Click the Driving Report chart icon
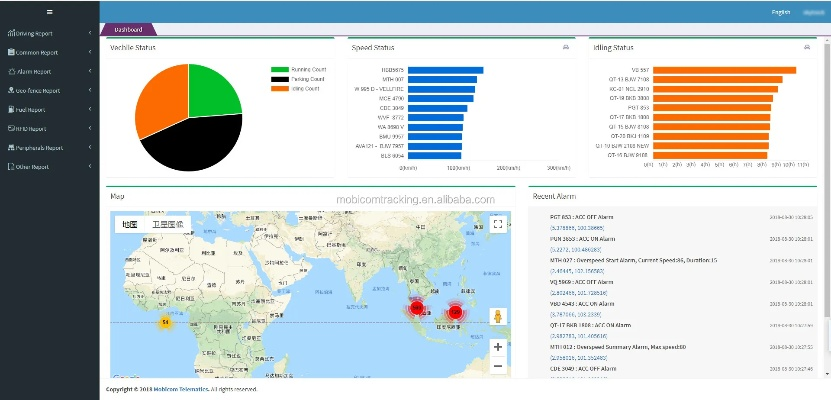The height and width of the screenshot is (400, 831). pos(11,33)
